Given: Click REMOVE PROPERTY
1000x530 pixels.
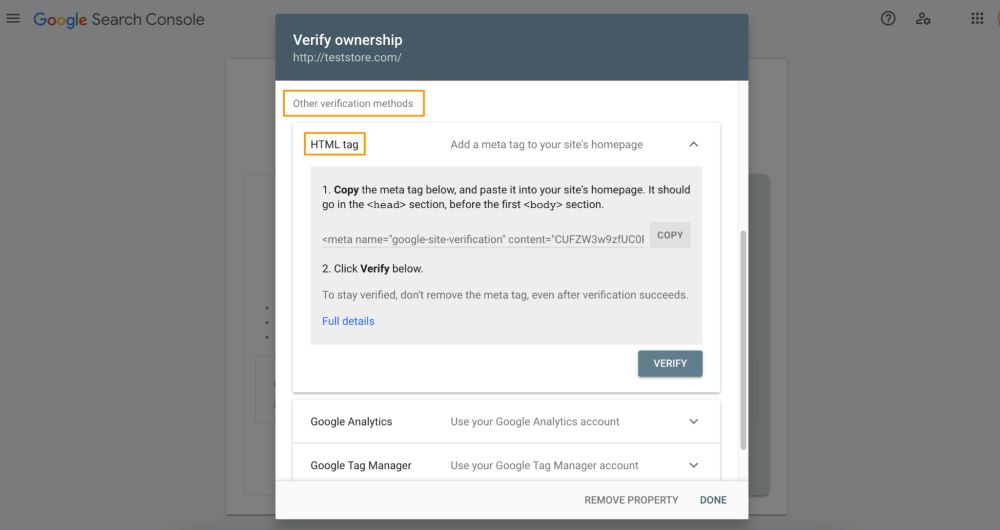Looking at the screenshot, I should [631, 500].
